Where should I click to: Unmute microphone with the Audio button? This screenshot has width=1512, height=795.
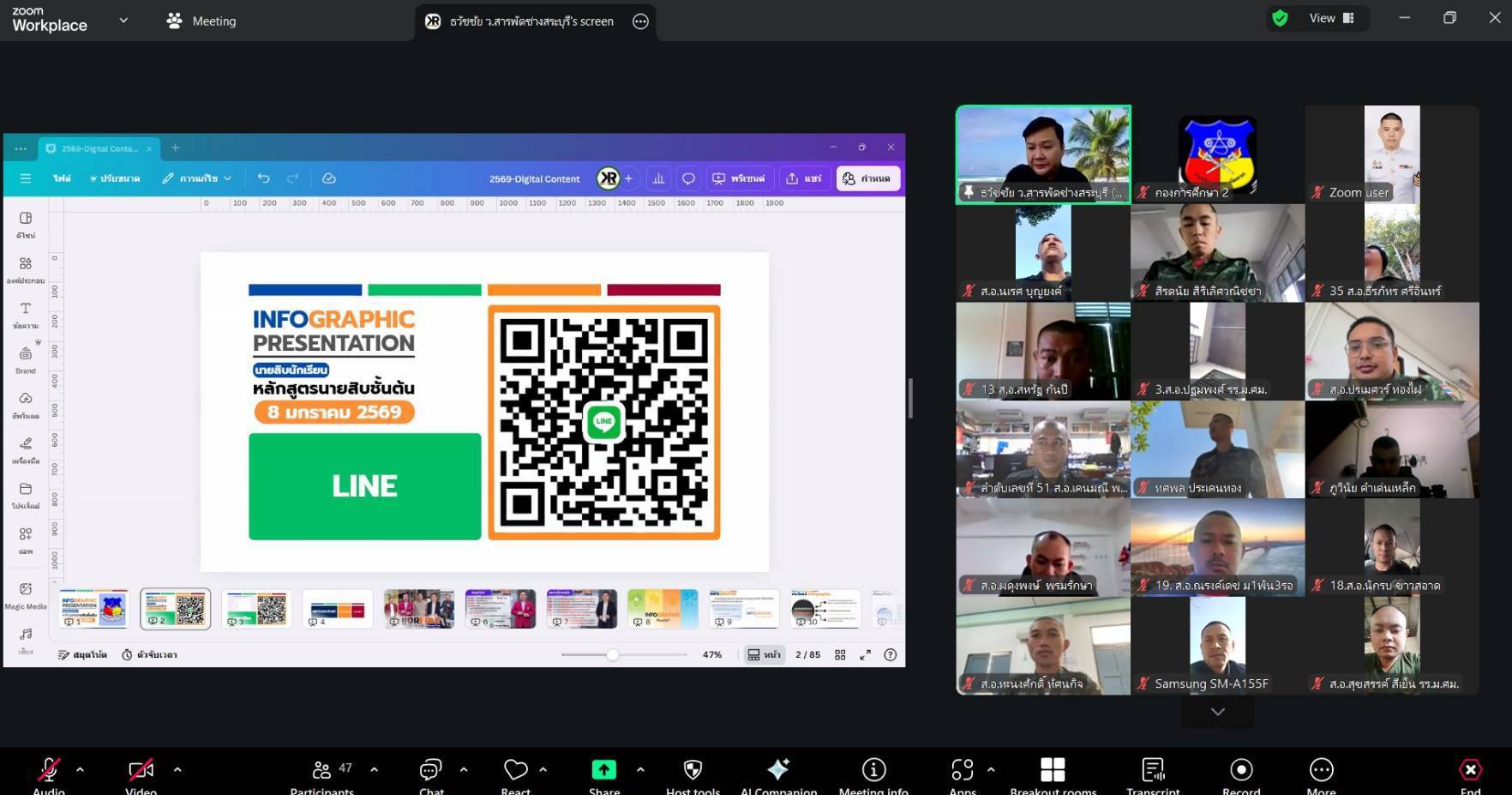pyautogui.click(x=49, y=771)
